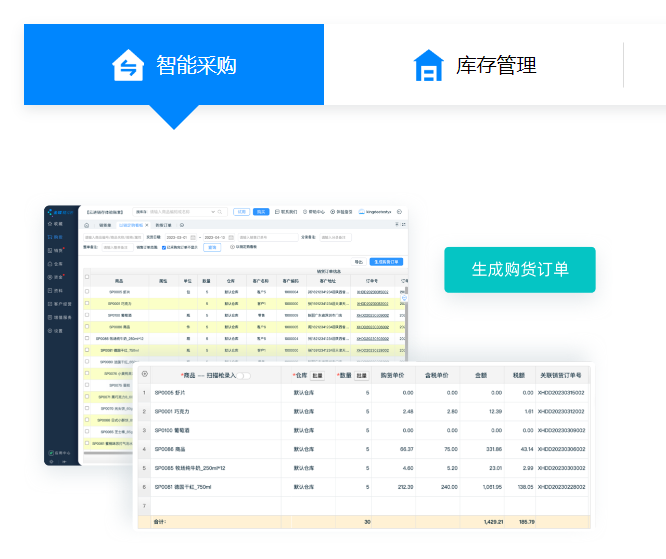
Task: Check the SP0085 250ml*12 row checkbox
Action: [87, 339]
